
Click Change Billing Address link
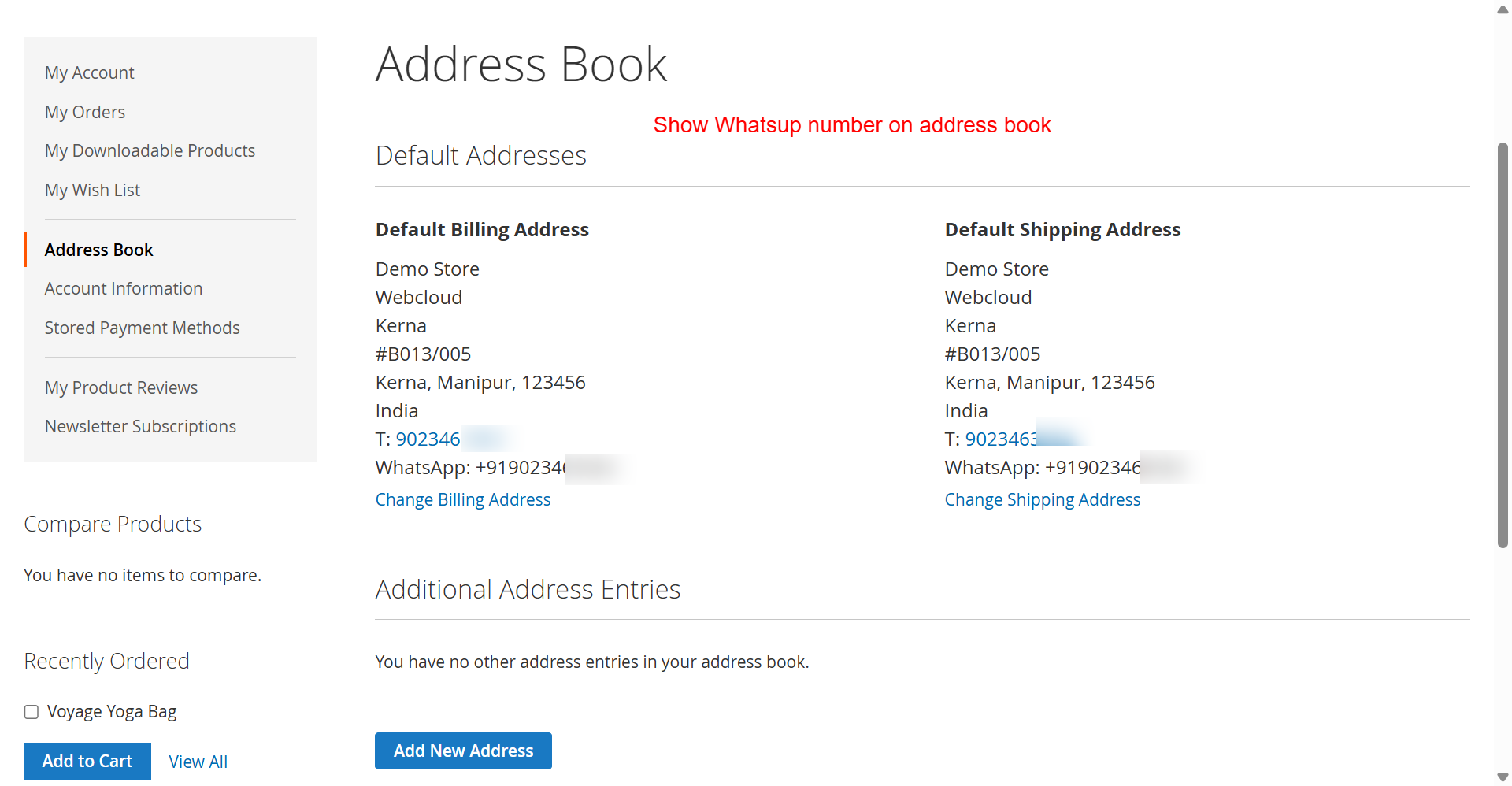tap(462, 499)
